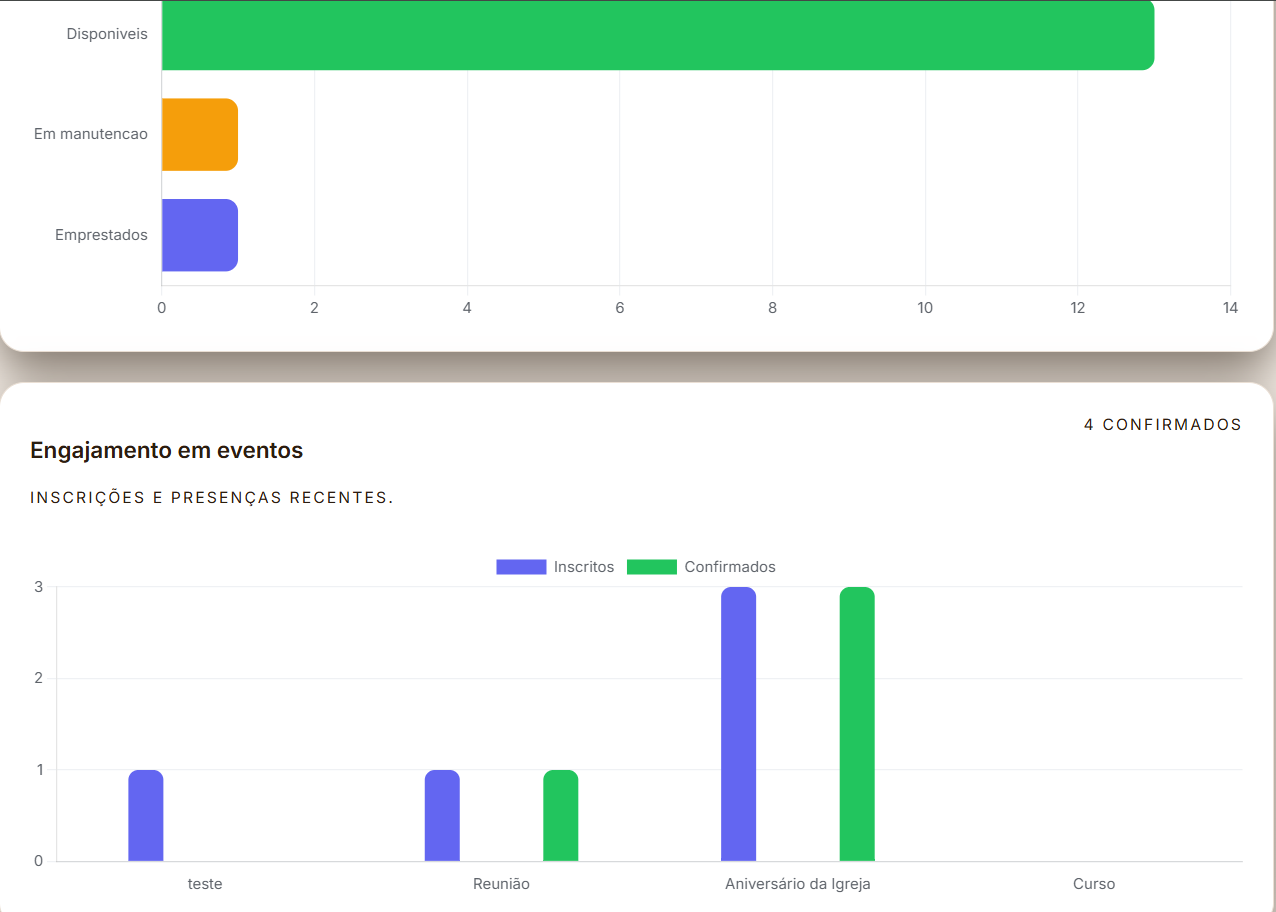Select the orange Em manutencao bar
Screen dimensions: 1276x912
pos(198,133)
